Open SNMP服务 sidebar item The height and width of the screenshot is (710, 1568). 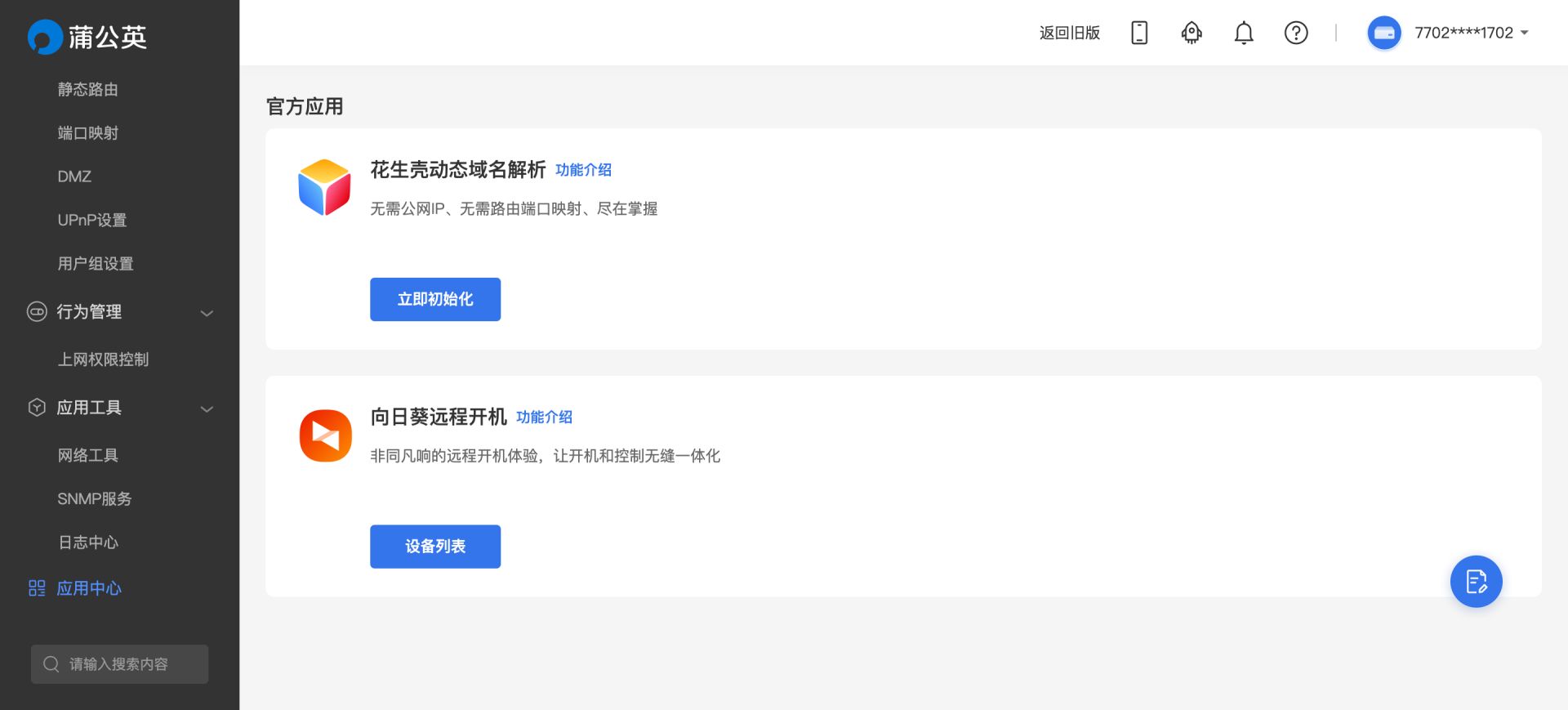(x=95, y=499)
